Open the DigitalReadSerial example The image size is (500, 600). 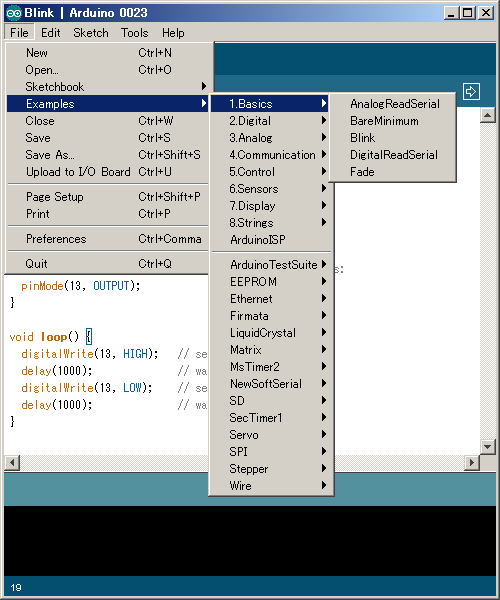(x=393, y=155)
